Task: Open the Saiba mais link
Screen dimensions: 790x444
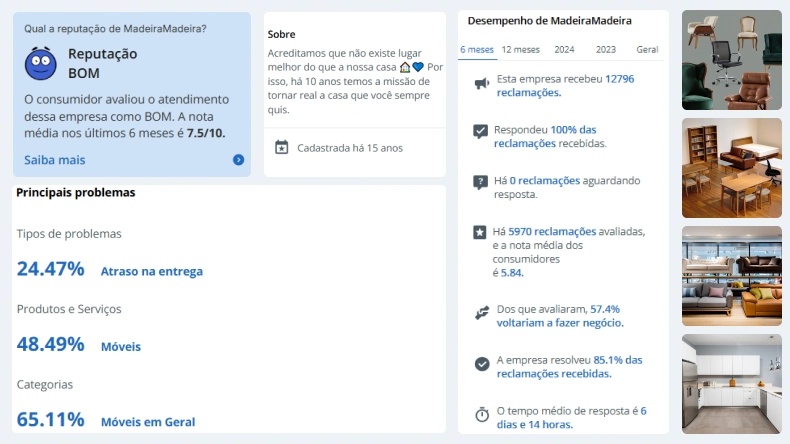Action: point(55,160)
